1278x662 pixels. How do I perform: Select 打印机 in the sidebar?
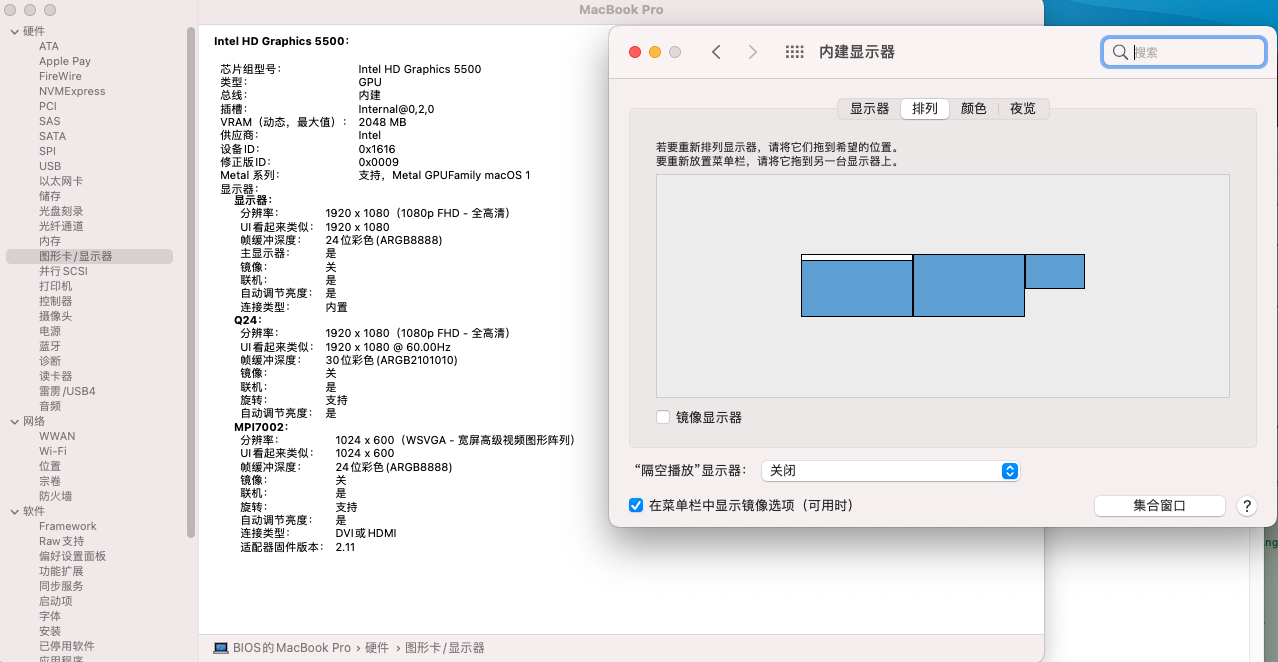[x=56, y=286]
